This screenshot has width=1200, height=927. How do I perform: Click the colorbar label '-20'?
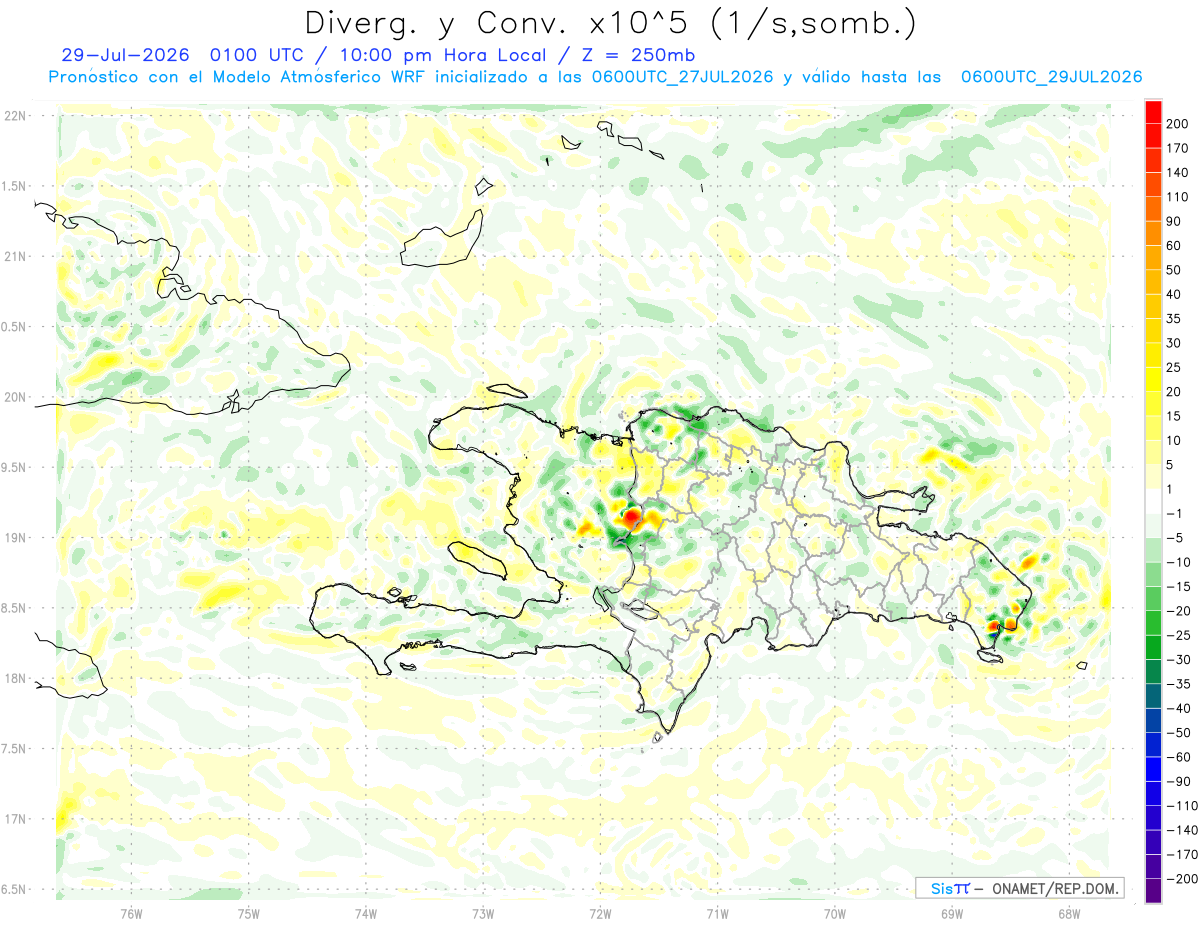pos(1177,611)
